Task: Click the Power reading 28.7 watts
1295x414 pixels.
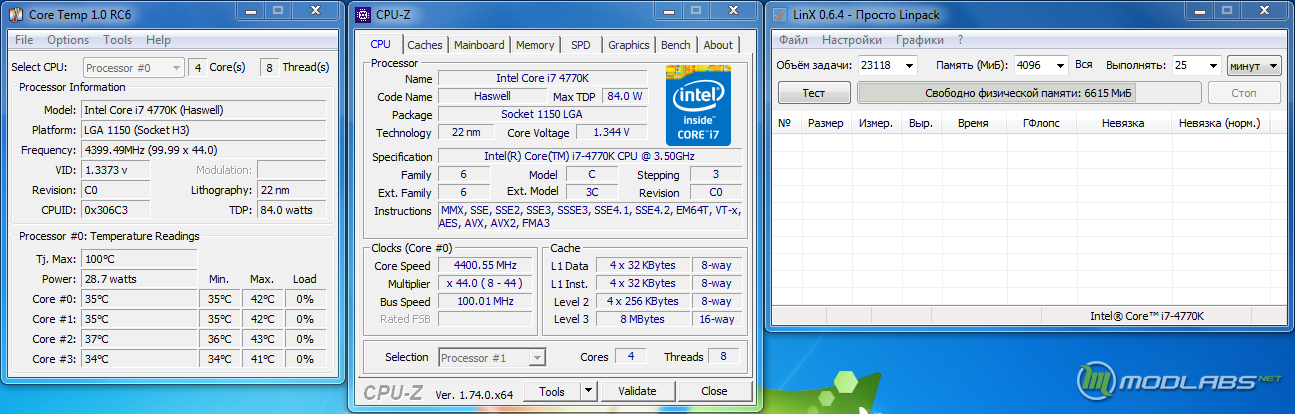Action: click(139, 279)
